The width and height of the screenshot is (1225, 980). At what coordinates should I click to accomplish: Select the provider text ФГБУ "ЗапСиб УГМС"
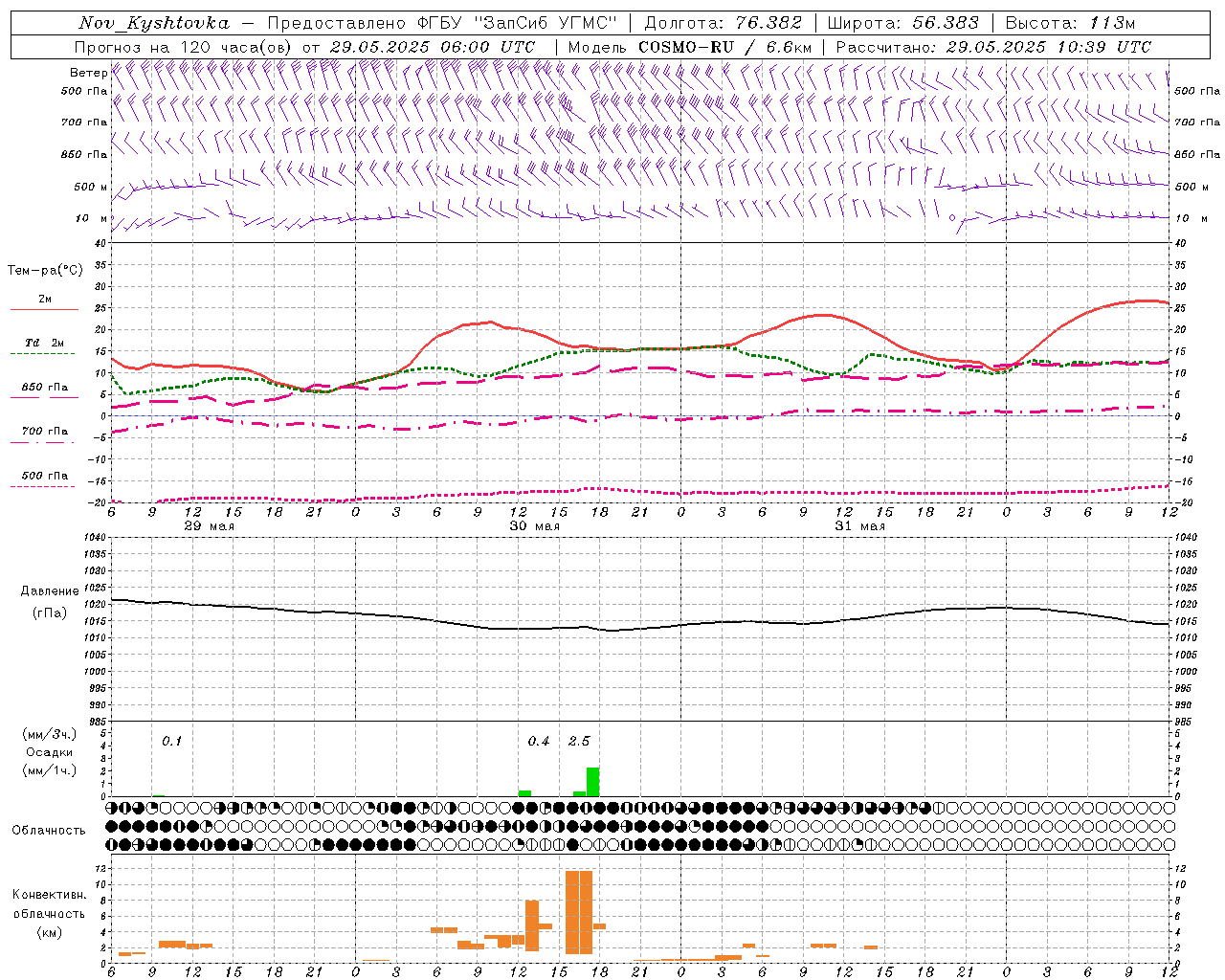[x=518, y=23]
